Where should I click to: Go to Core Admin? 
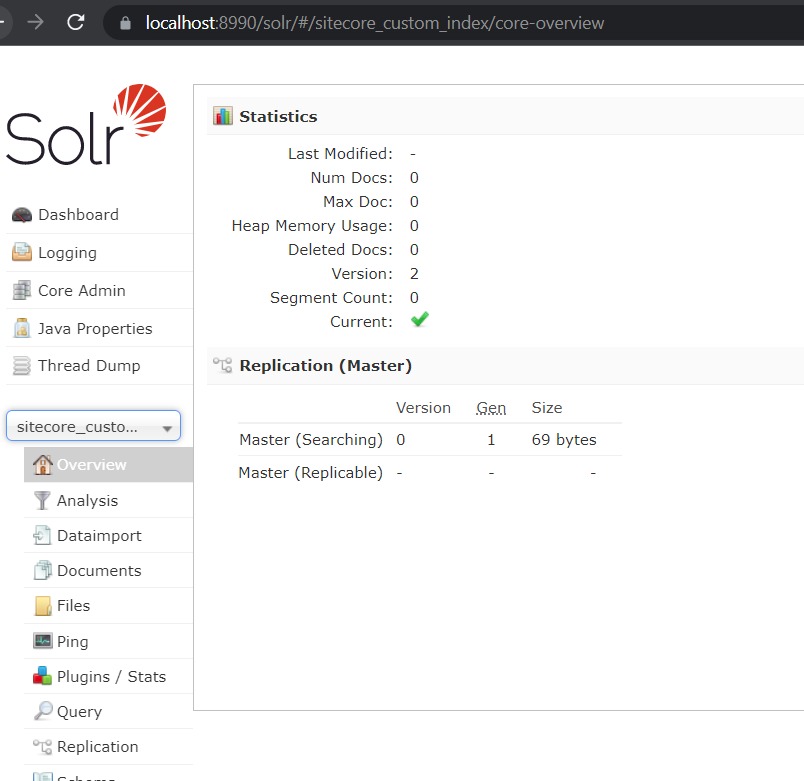click(x=82, y=291)
